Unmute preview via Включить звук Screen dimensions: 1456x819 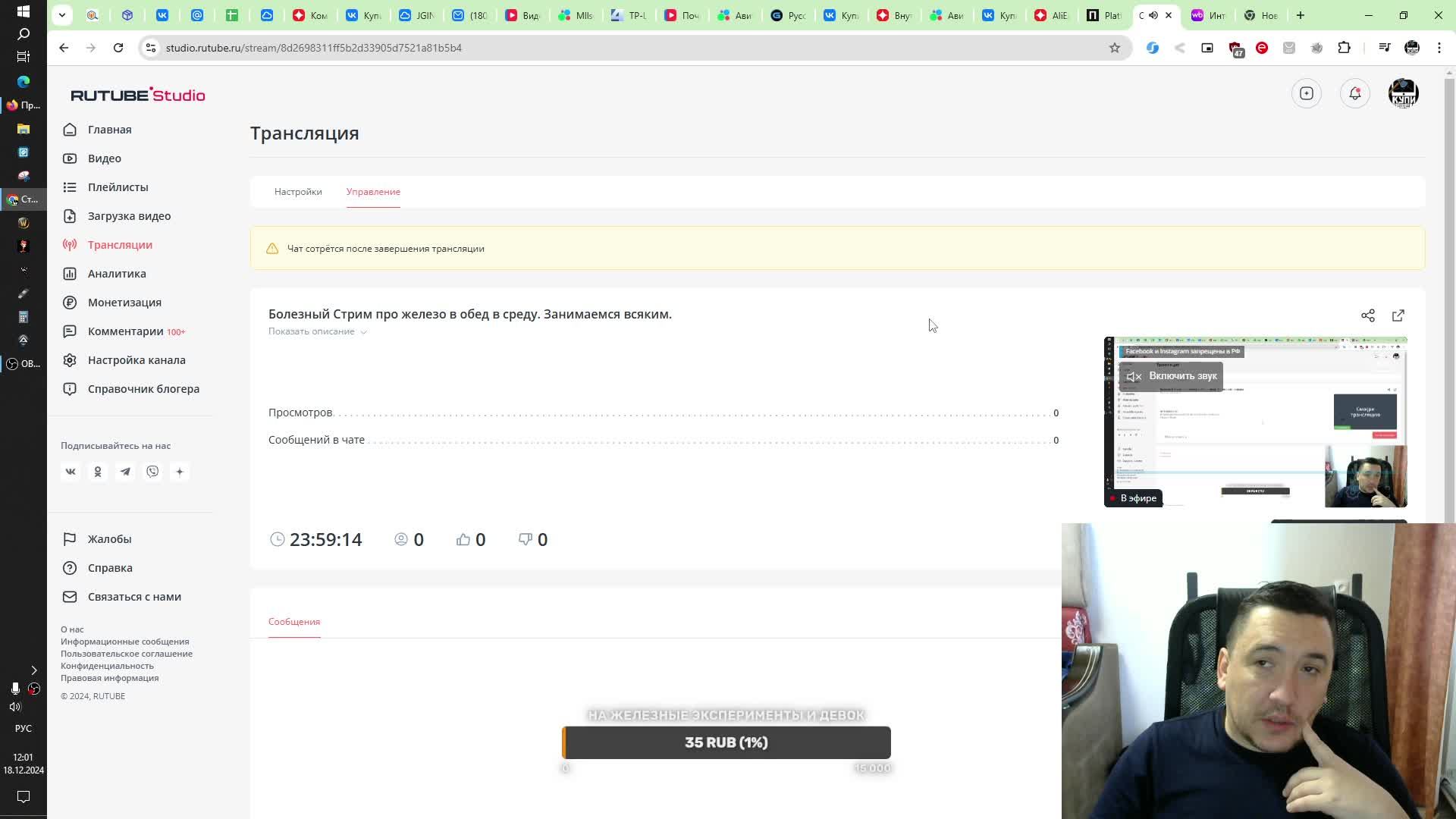(1172, 376)
